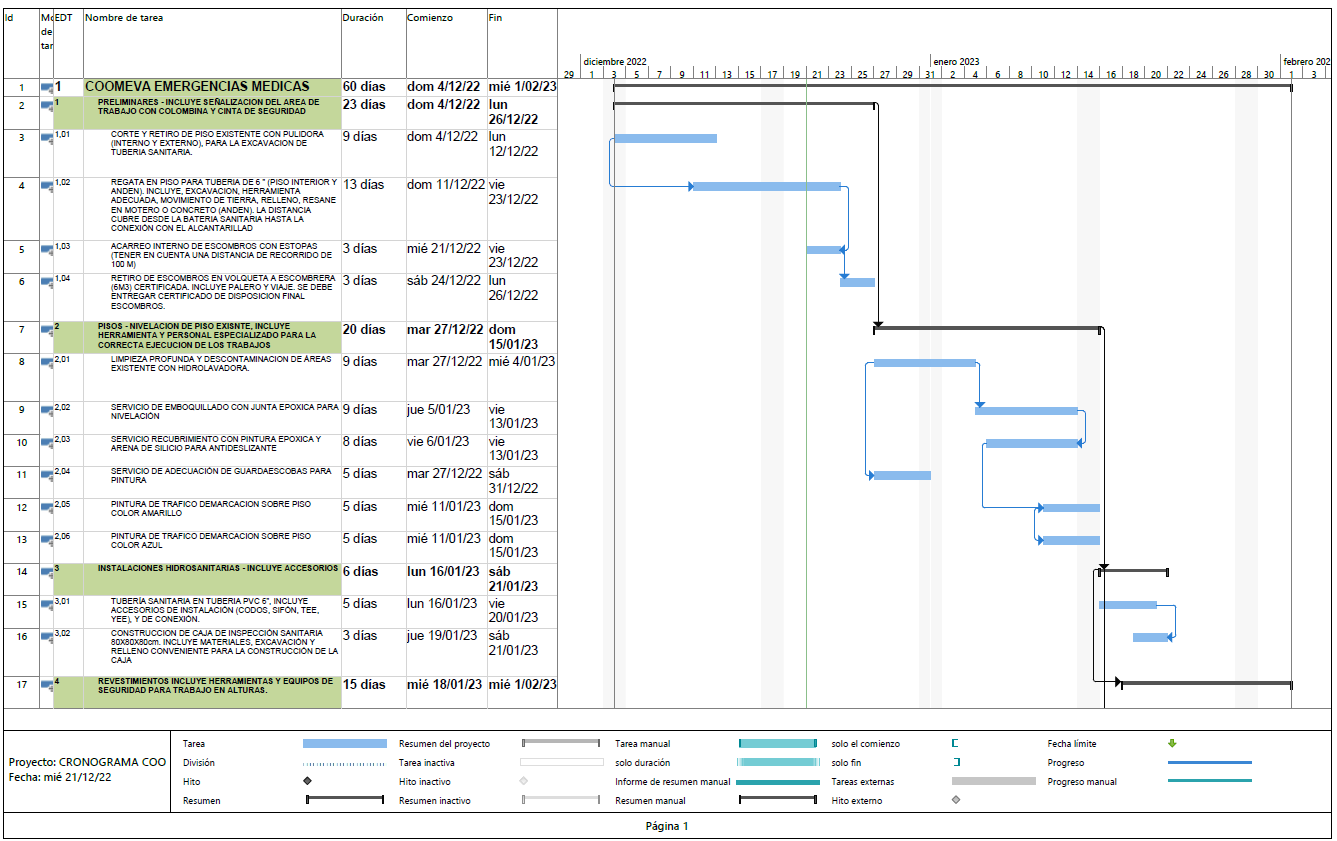The image size is (1337, 841).
Task: Click the gray Tareas externas legend swatch
Action: pos(993,781)
